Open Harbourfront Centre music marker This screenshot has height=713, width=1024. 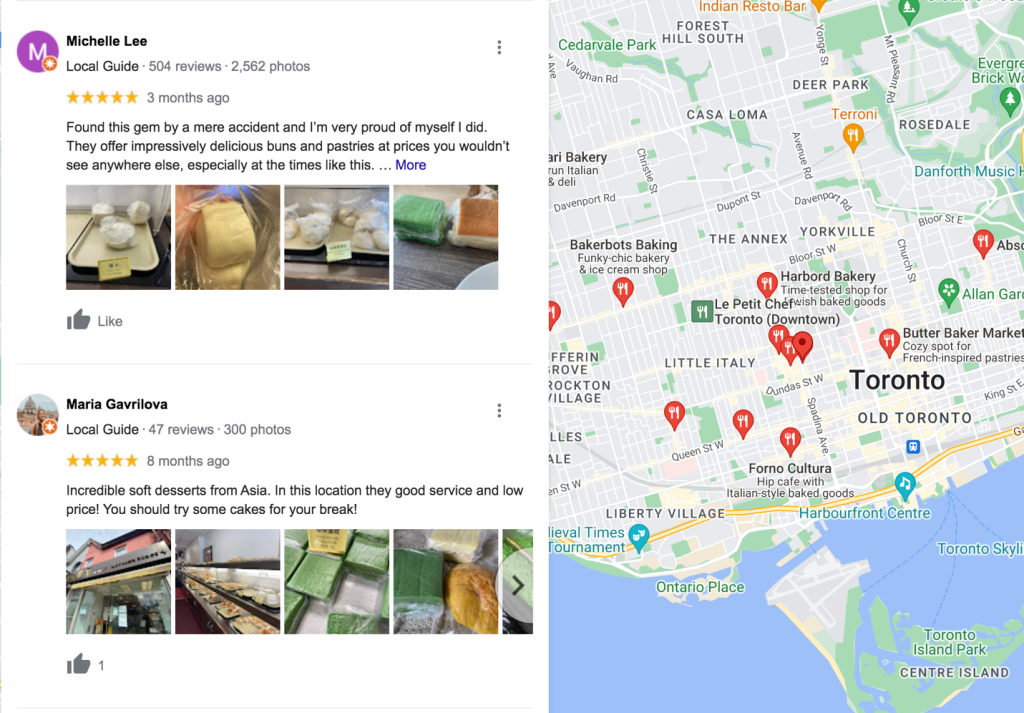click(x=904, y=485)
